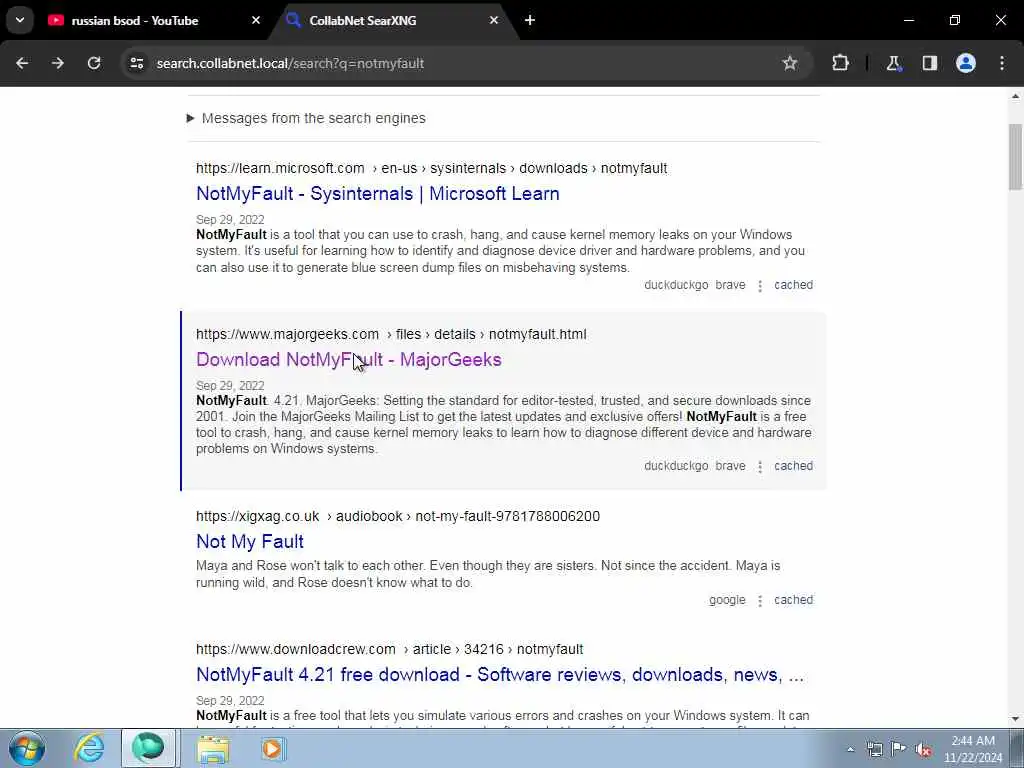Bookmark this page with the star icon
Screen dimensions: 1024x768
[x=790, y=63]
